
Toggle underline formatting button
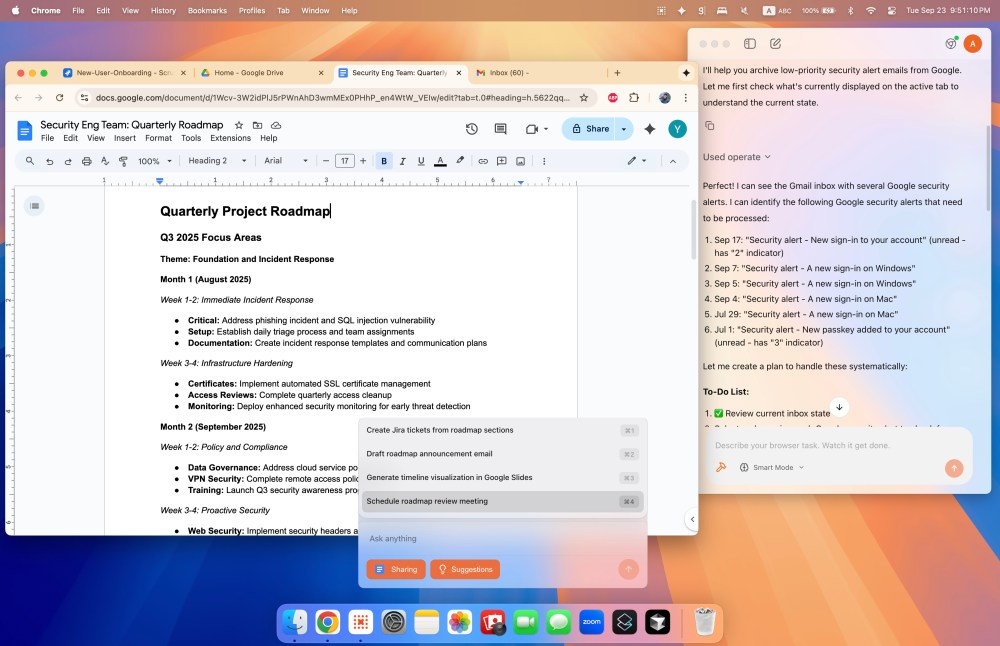420,161
